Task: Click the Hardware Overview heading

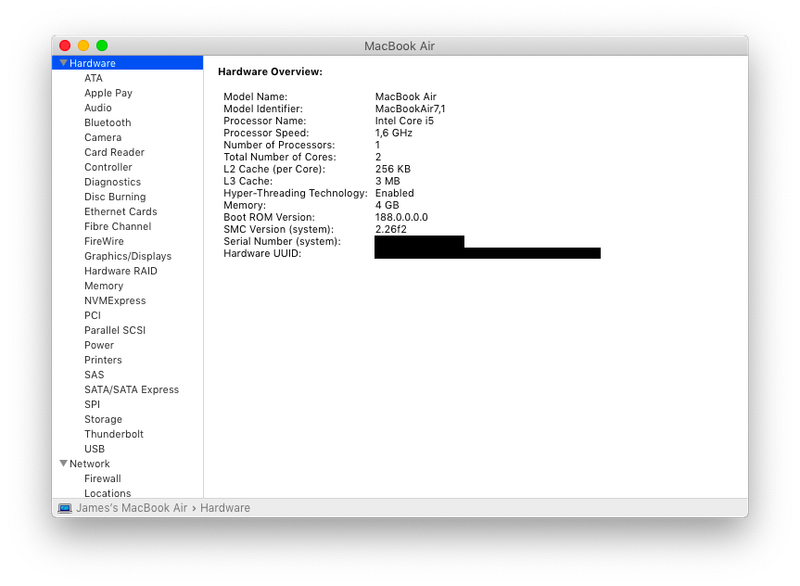Action: coord(270,71)
